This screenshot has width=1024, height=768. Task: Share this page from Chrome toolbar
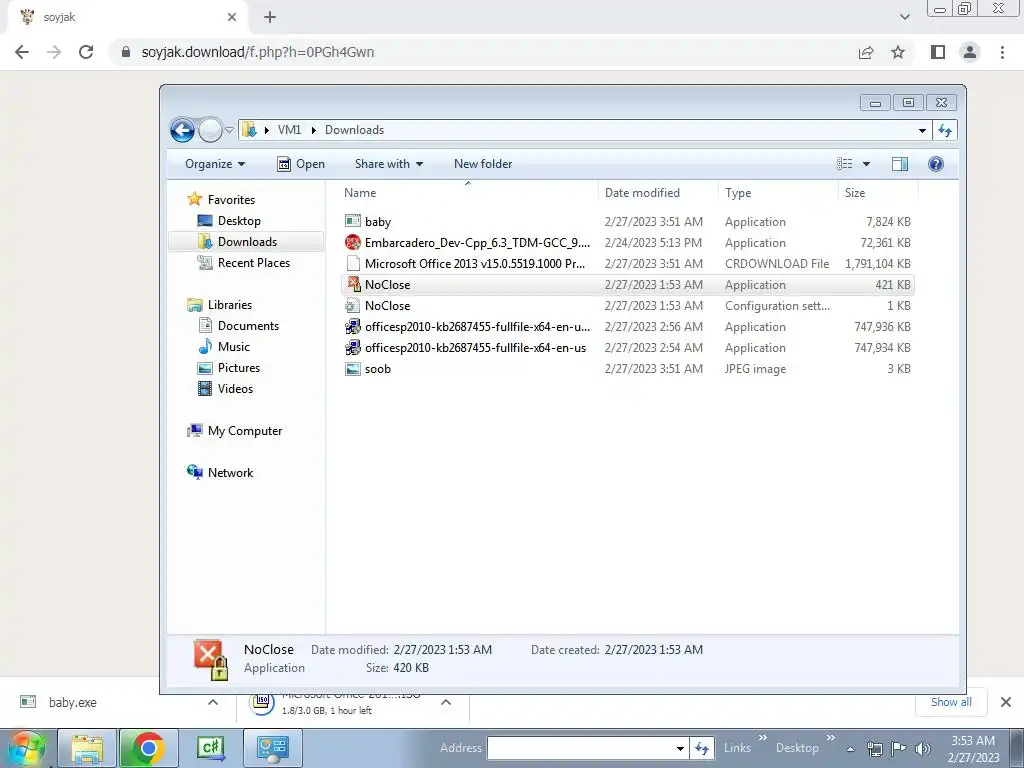(x=866, y=52)
